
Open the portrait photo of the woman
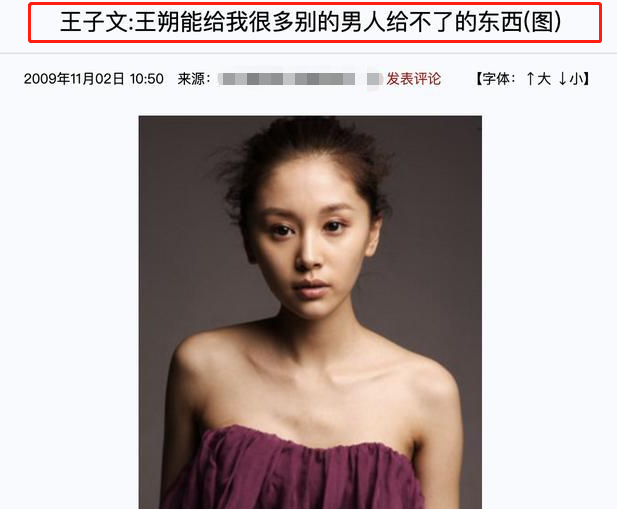310,312
